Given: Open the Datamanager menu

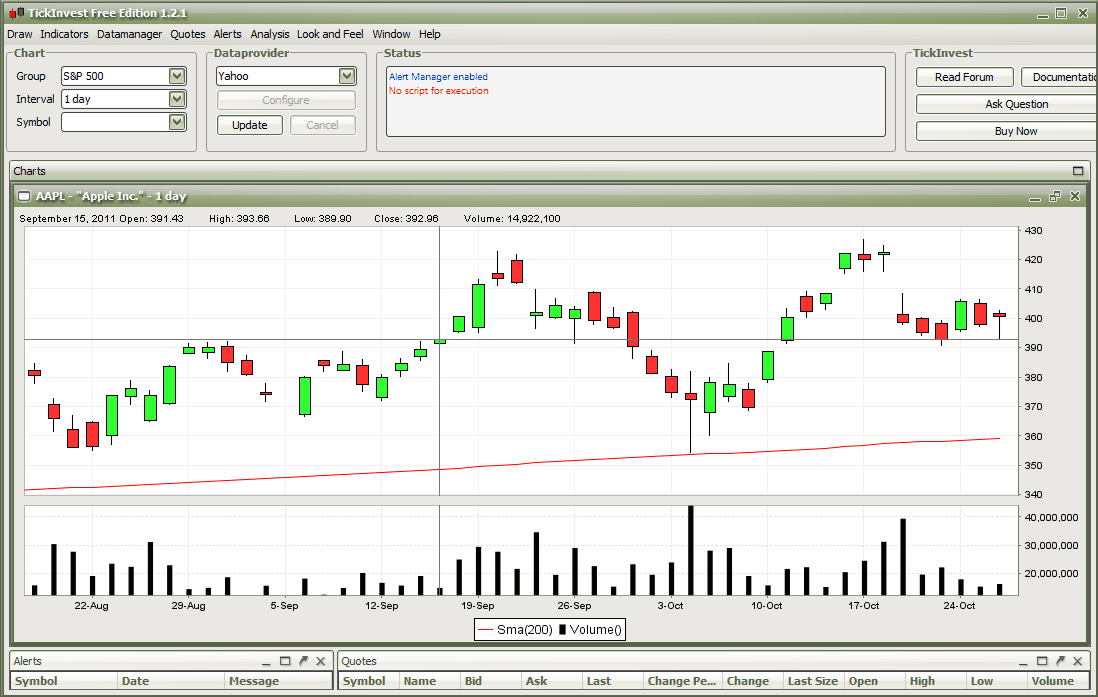Looking at the screenshot, I should click(129, 34).
